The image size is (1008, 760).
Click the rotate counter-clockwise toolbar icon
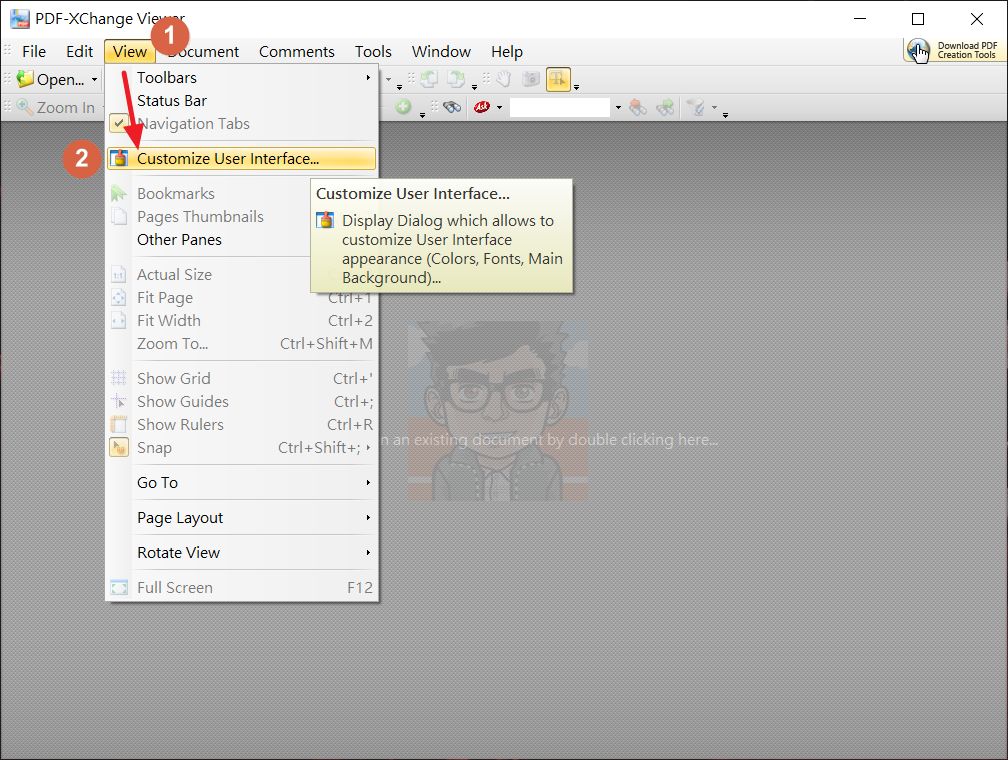(x=429, y=79)
